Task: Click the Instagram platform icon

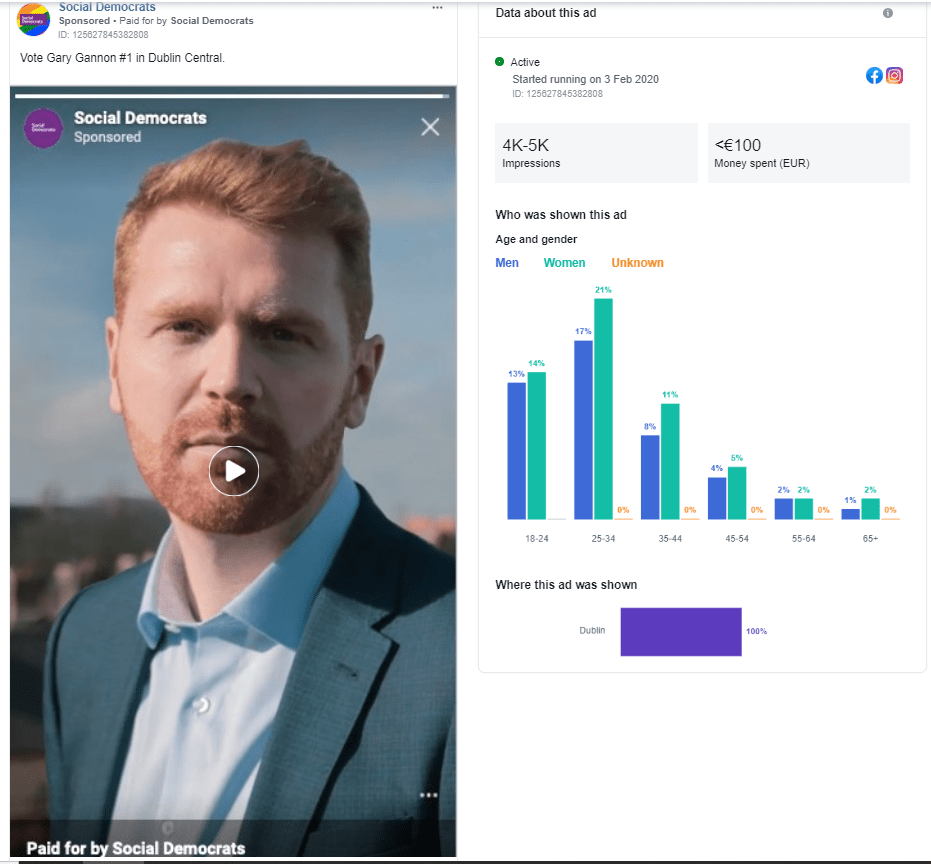Action: point(894,75)
